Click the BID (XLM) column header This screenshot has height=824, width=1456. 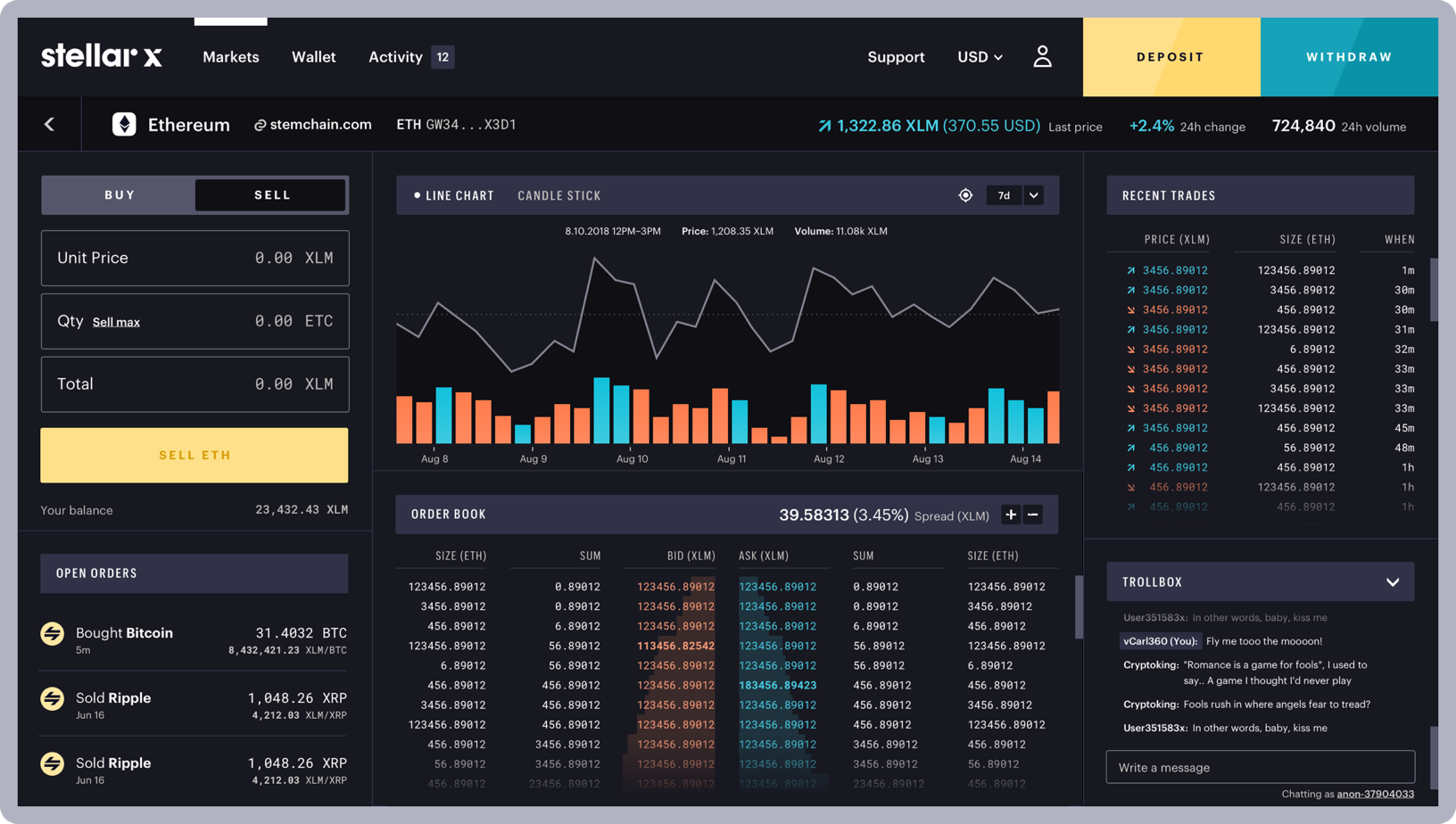click(691, 556)
